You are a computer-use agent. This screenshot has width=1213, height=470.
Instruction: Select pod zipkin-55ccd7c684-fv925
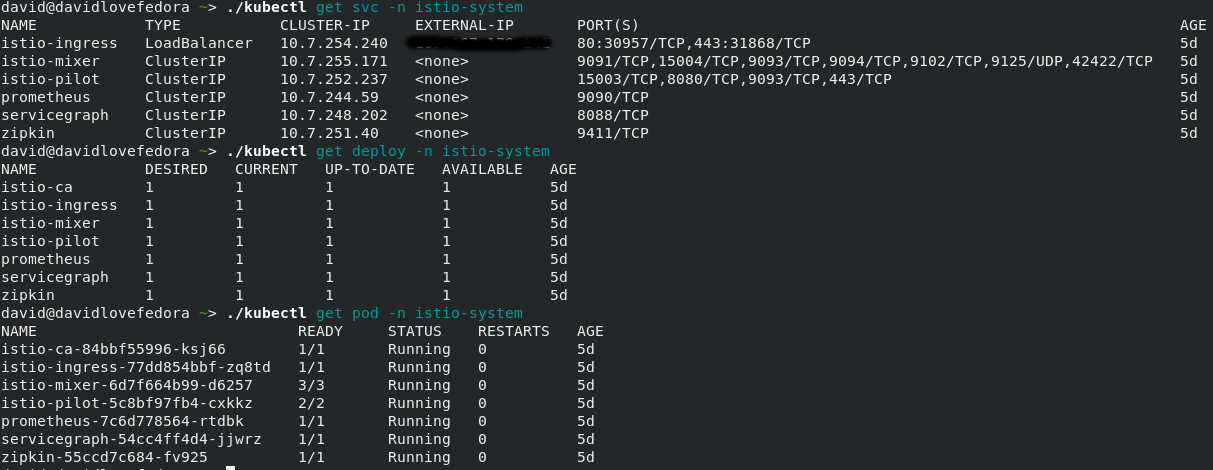104,457
